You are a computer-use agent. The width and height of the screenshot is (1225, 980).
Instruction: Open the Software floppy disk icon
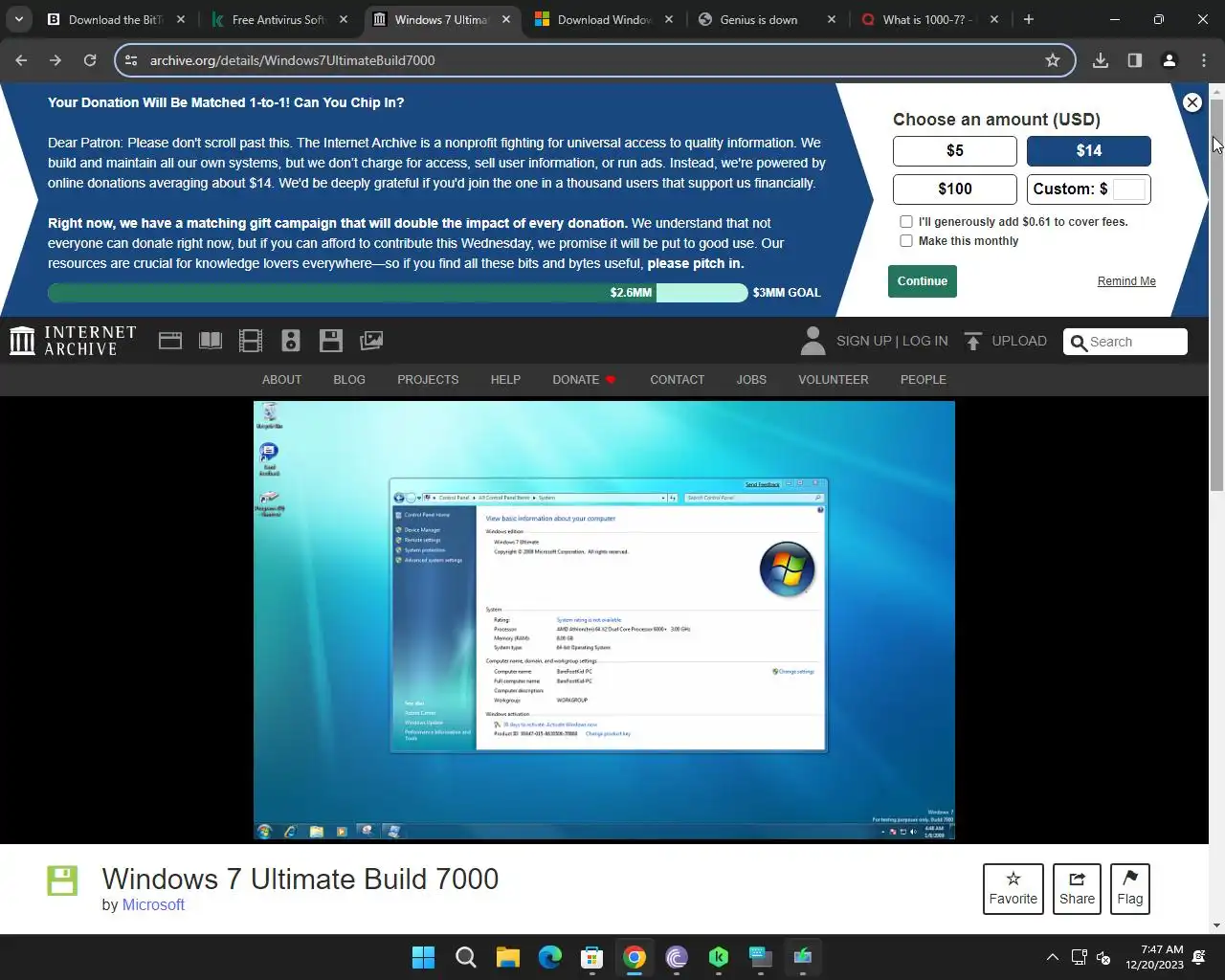pyautogui.click(x=331, y=341)
